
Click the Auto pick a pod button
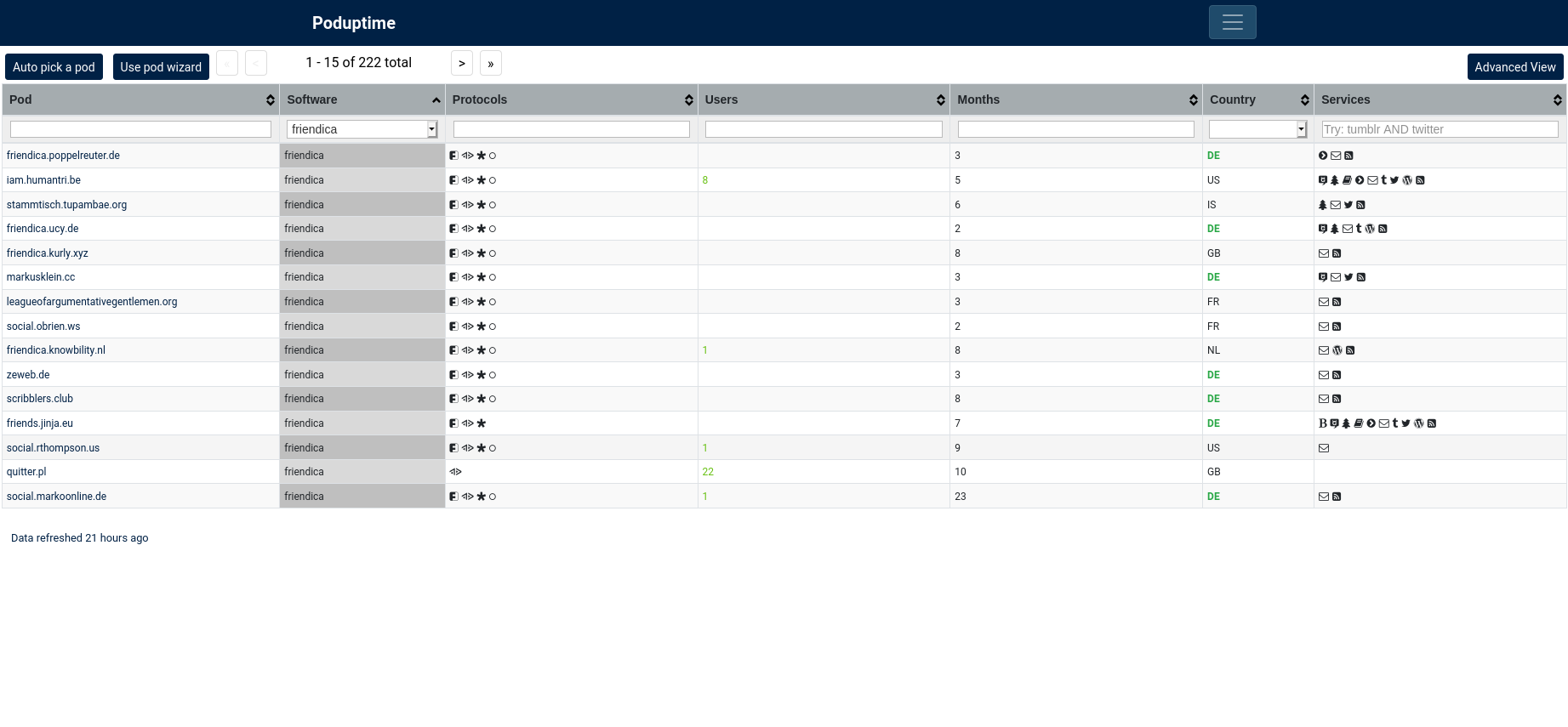click(x=54, y=67)
